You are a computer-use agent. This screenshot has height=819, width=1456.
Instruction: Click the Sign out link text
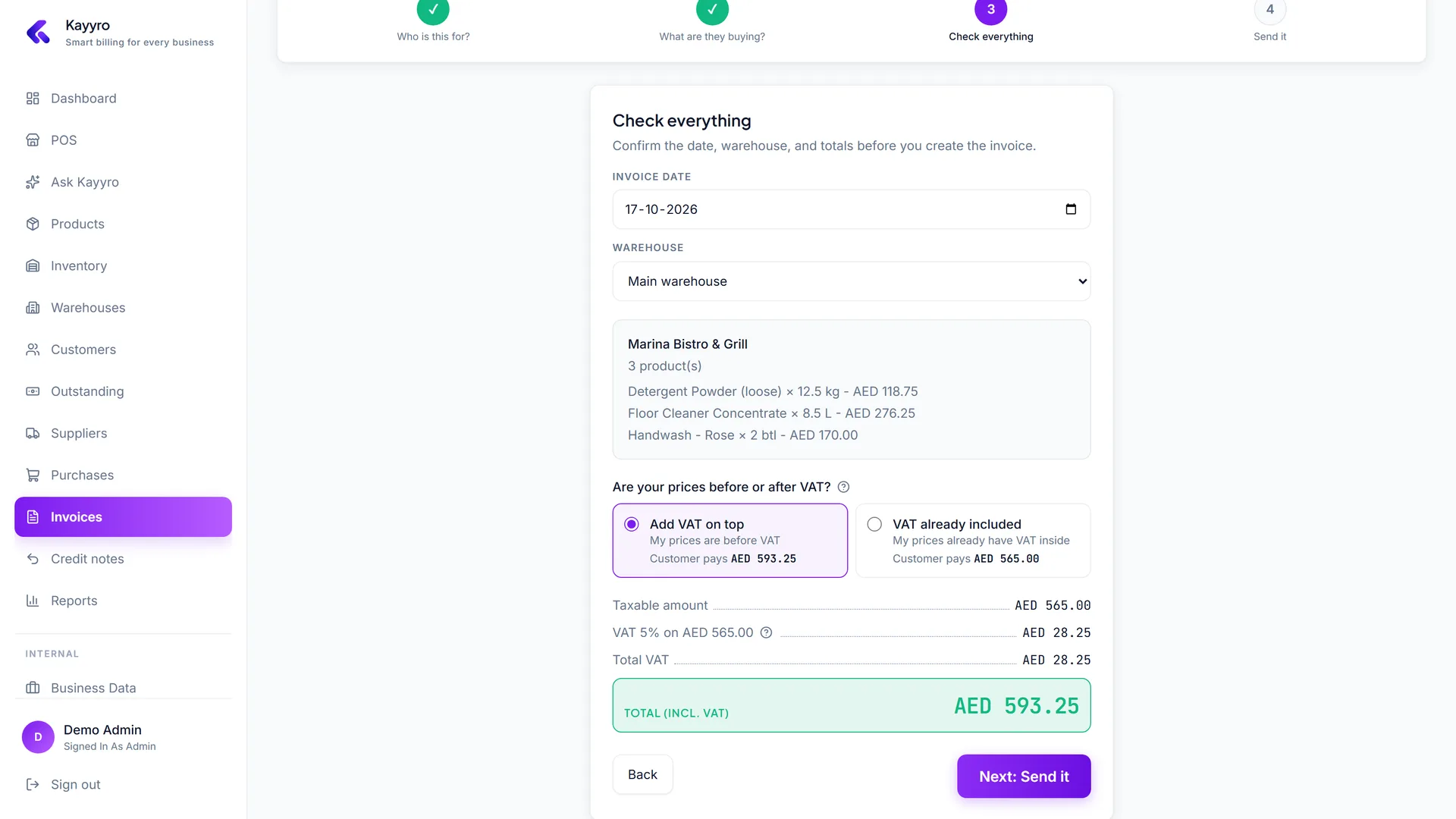pos(75,784)
